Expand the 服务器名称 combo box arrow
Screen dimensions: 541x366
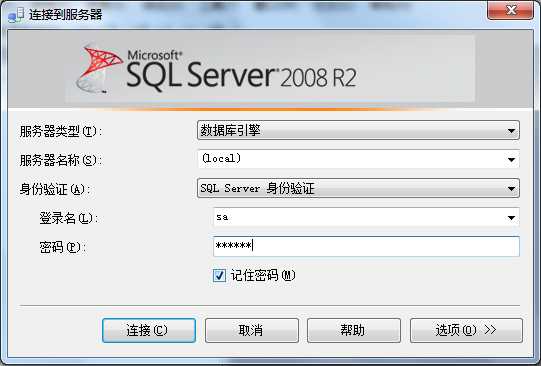tap(511, 159)
